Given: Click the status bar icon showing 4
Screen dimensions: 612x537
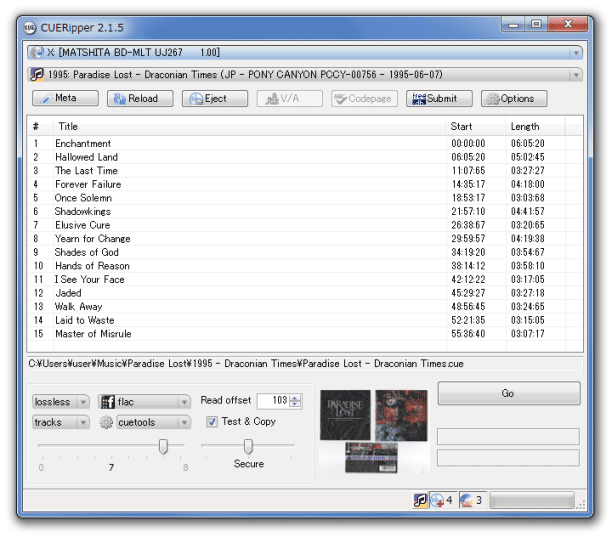Looking at the screenshot, I should (443, 500).
